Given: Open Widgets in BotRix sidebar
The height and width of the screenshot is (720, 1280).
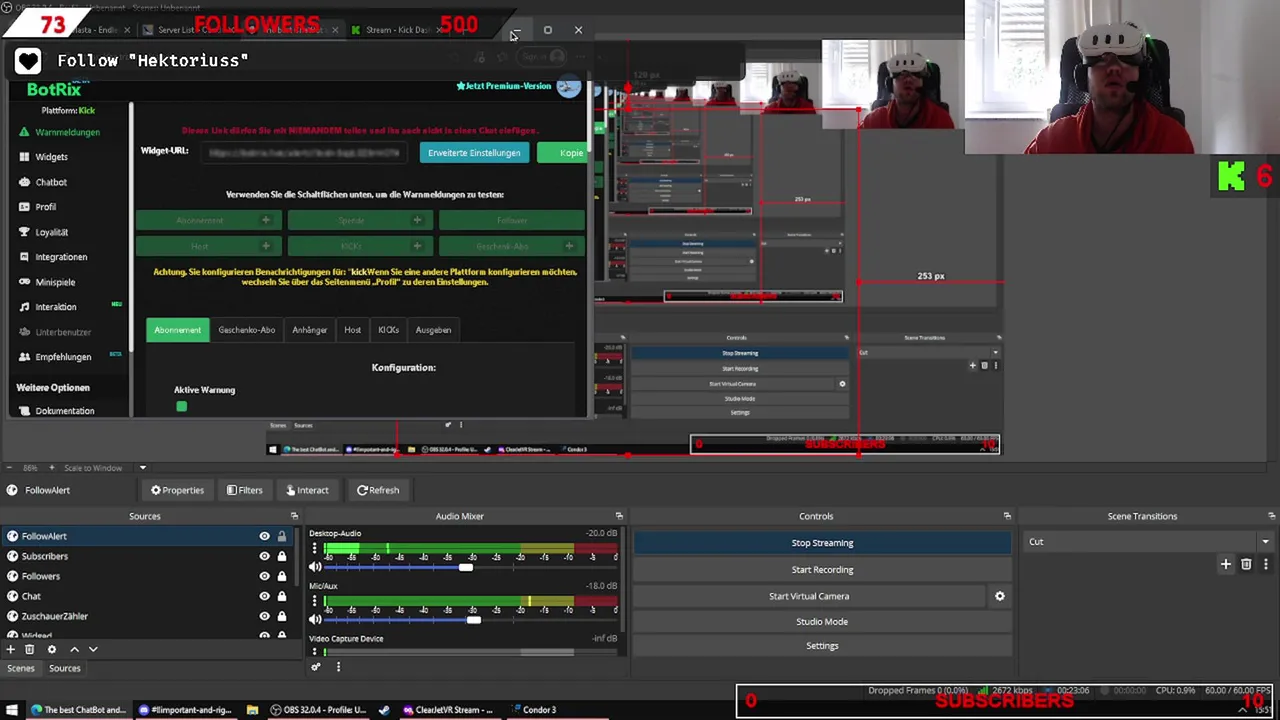Looking at the screenshot, I should tap(51, 157).
